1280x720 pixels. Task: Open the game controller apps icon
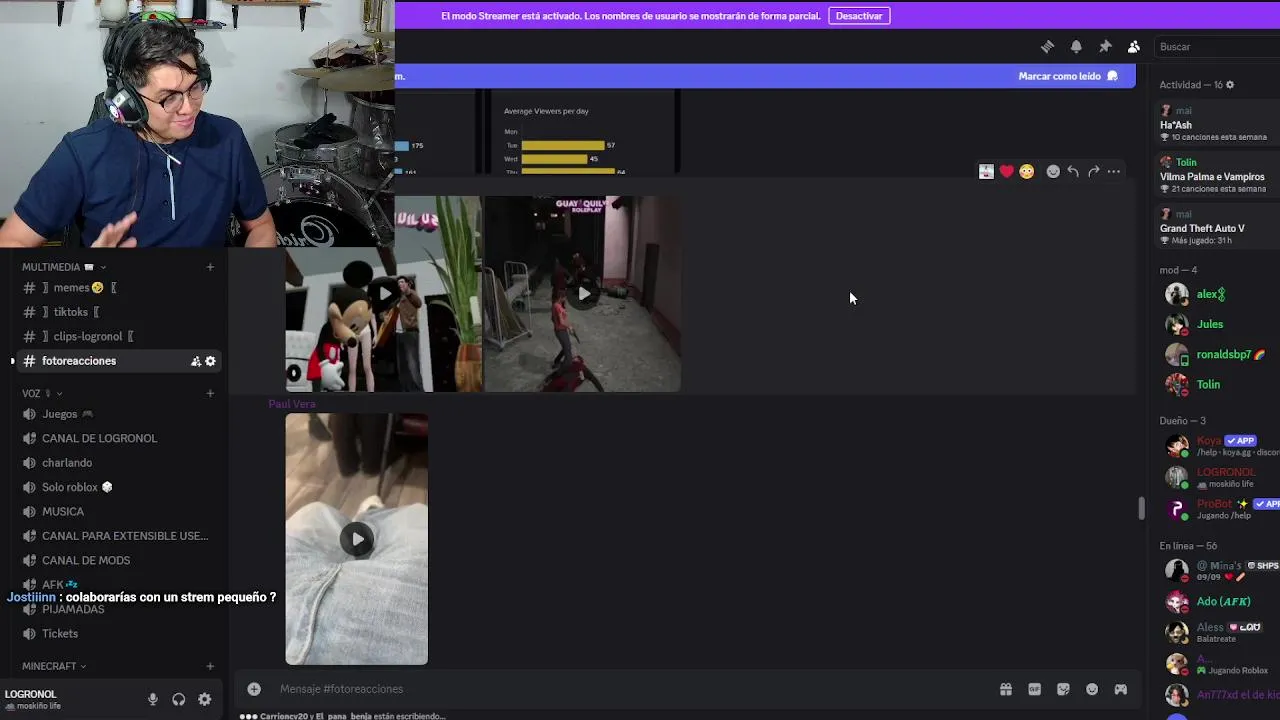pos(1121,689)
